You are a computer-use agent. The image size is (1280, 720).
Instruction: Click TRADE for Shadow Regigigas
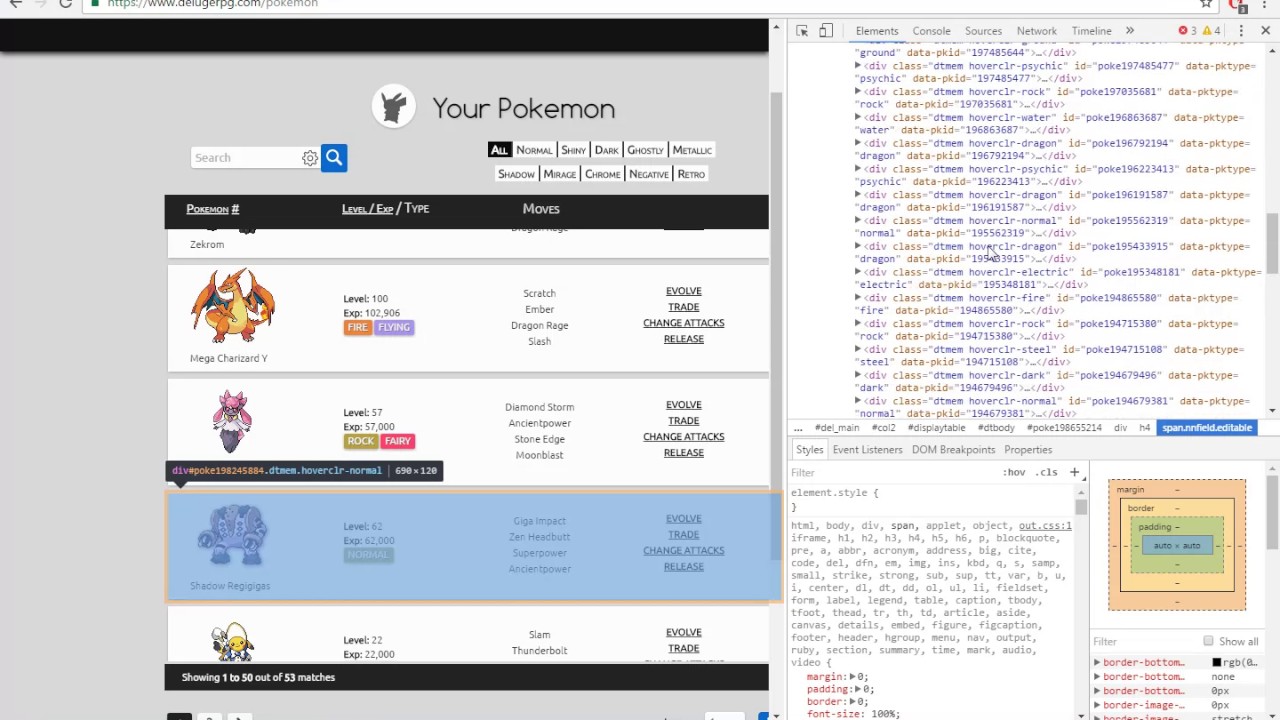tap(684, 535)
